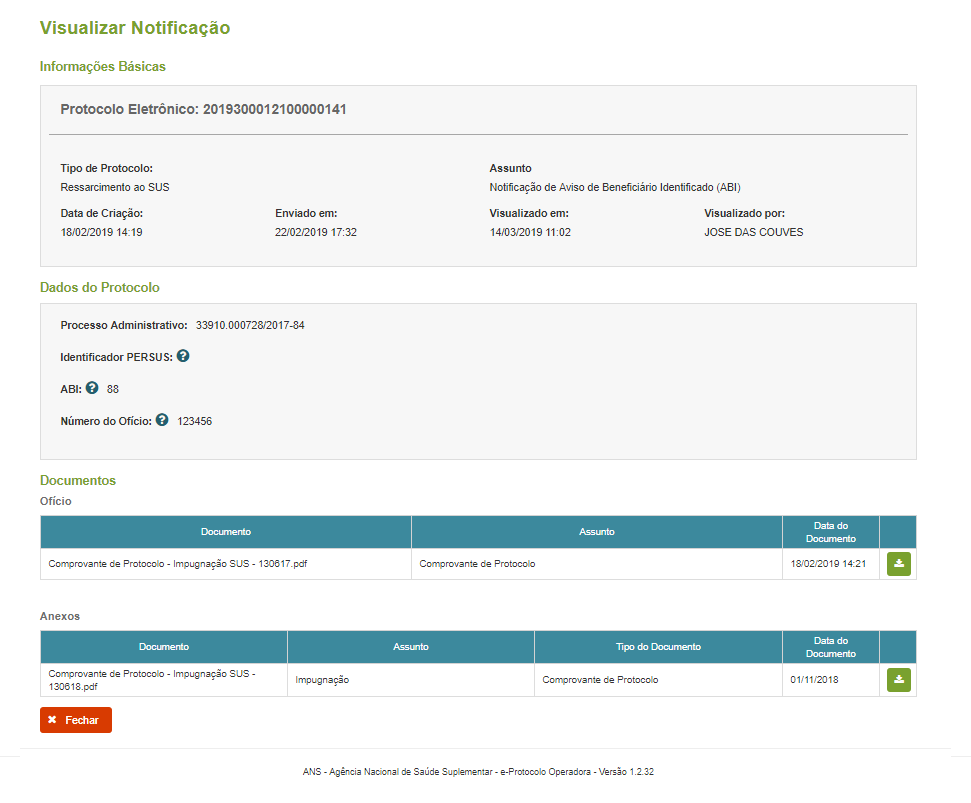Download the attachment in the Anexos table
The height and width of the screenshot is (803, 971).
click(x=899, y=680)
